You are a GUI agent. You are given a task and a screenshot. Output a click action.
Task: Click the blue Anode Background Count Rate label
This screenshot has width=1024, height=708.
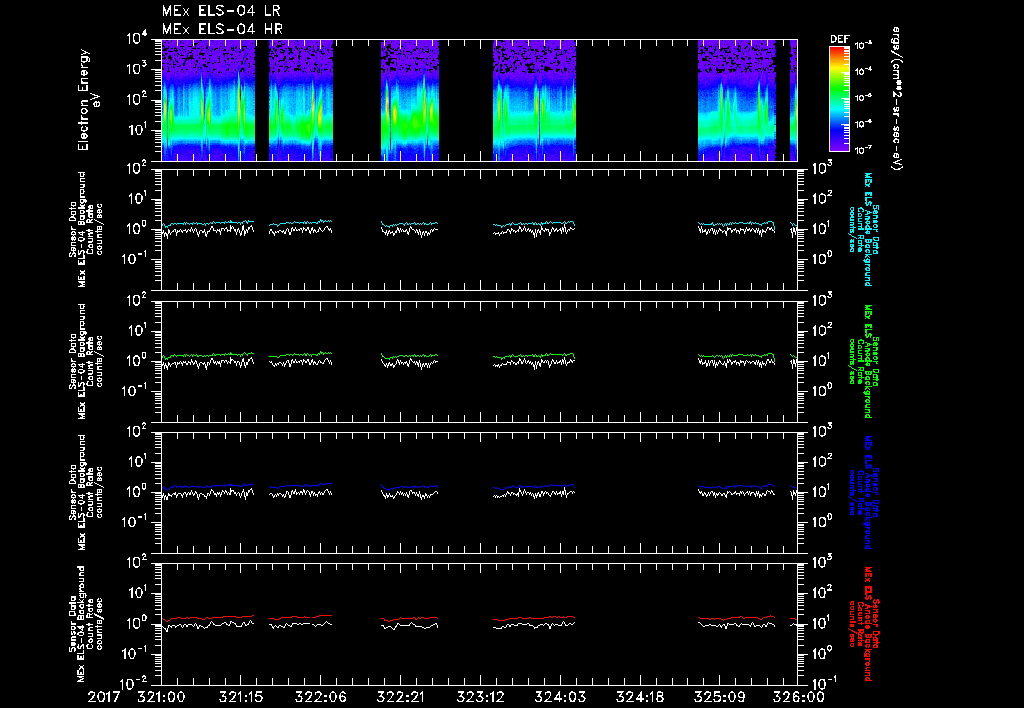pos(863,492)
